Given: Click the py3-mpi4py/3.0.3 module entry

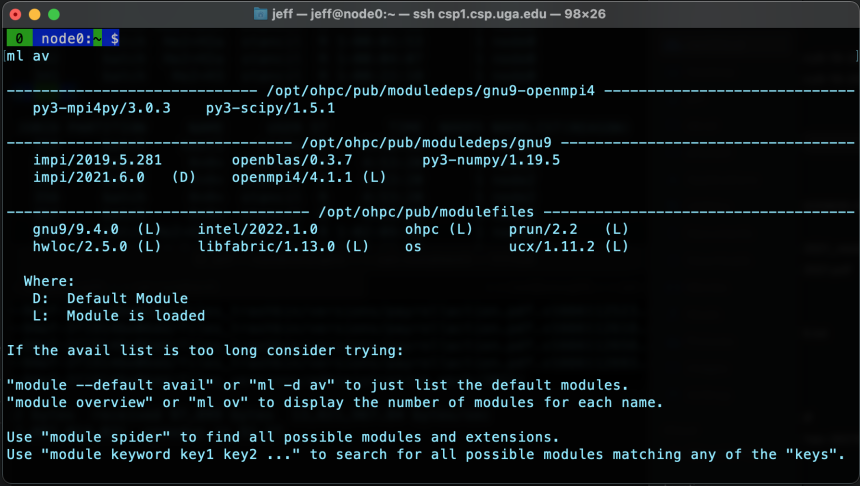Looking at the screenshot, I should pyautogui.click(x=101, y=108).
